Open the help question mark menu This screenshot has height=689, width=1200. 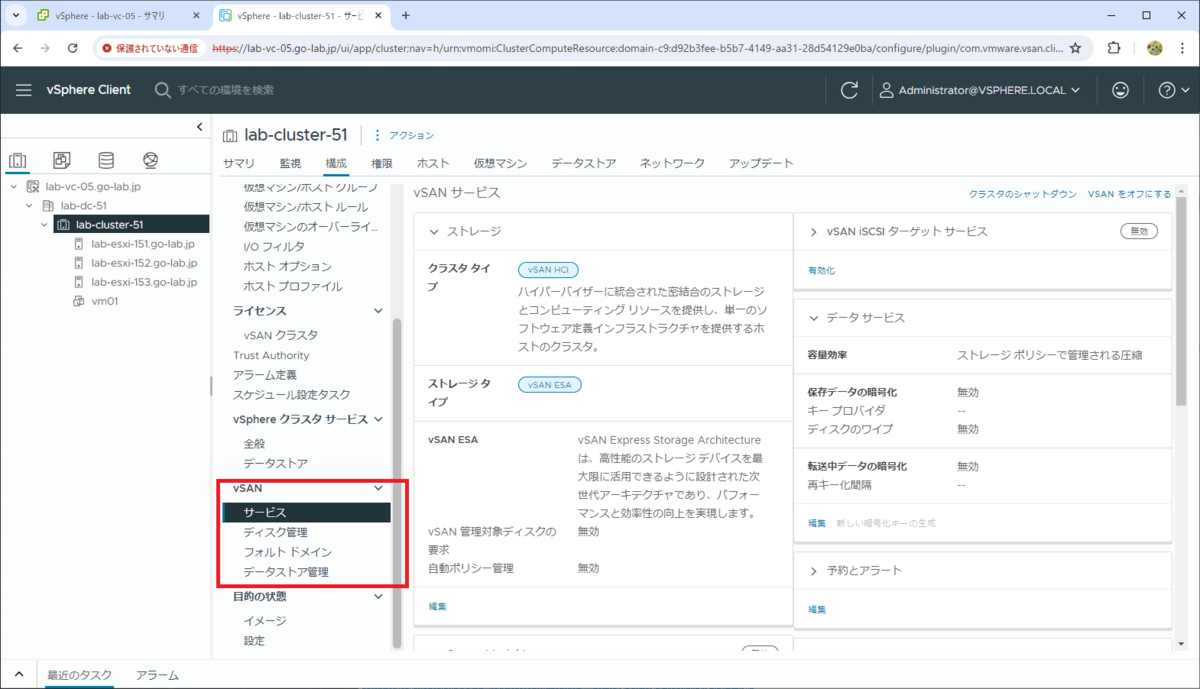pos(1172,90)
